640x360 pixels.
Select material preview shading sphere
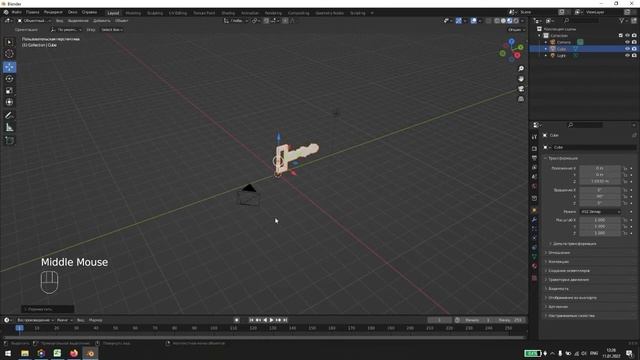pyautogui.click(x=509, y=20)
